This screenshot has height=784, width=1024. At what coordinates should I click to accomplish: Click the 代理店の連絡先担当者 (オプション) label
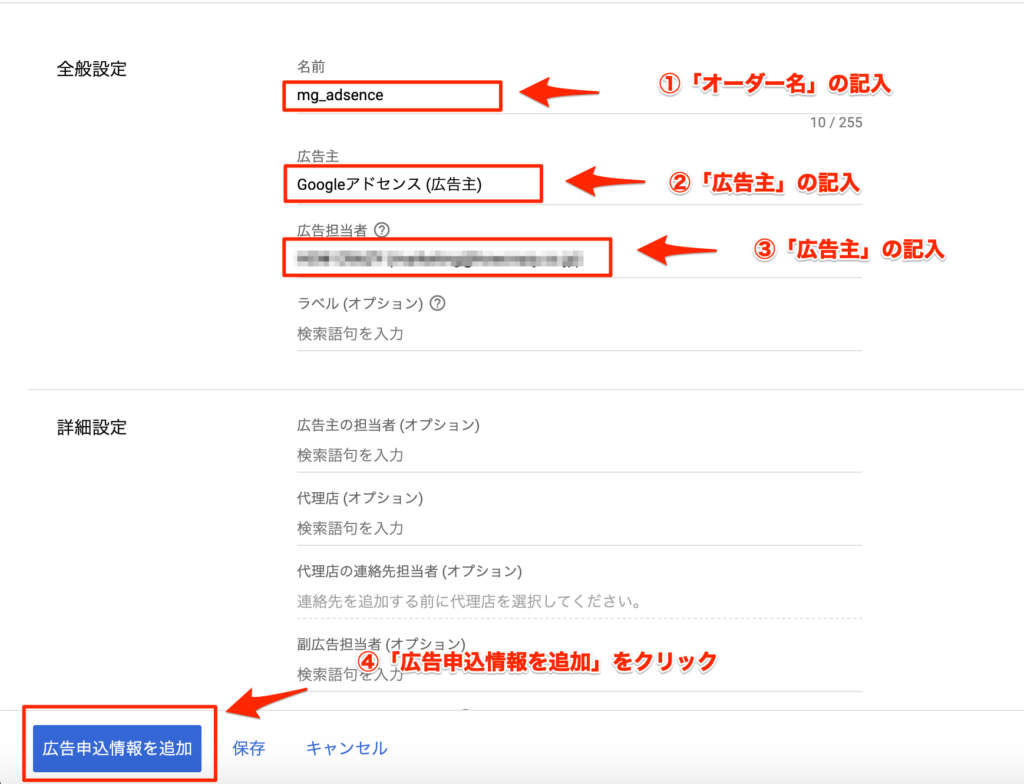[x=409, y=572]
